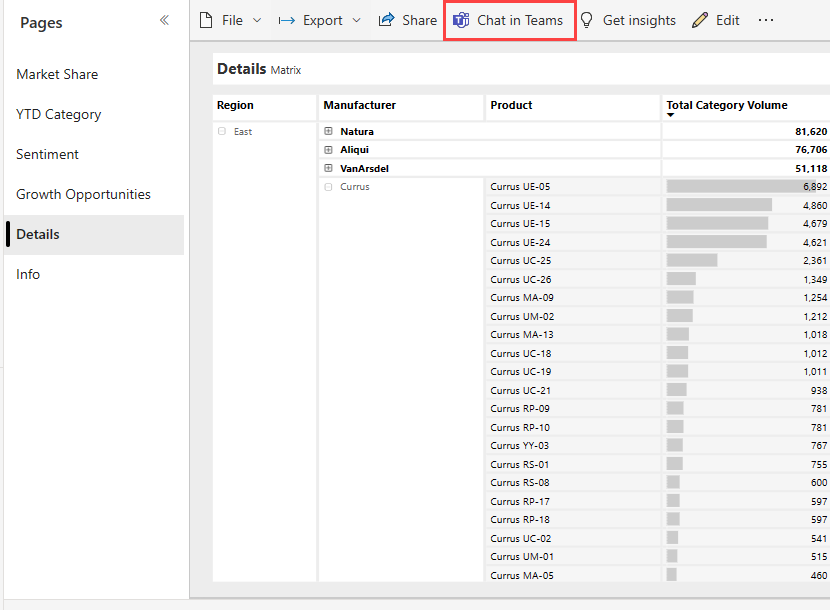Click the Export arrow icon
Viewport: 830px width, 610px height.
[x=286, y=21]
